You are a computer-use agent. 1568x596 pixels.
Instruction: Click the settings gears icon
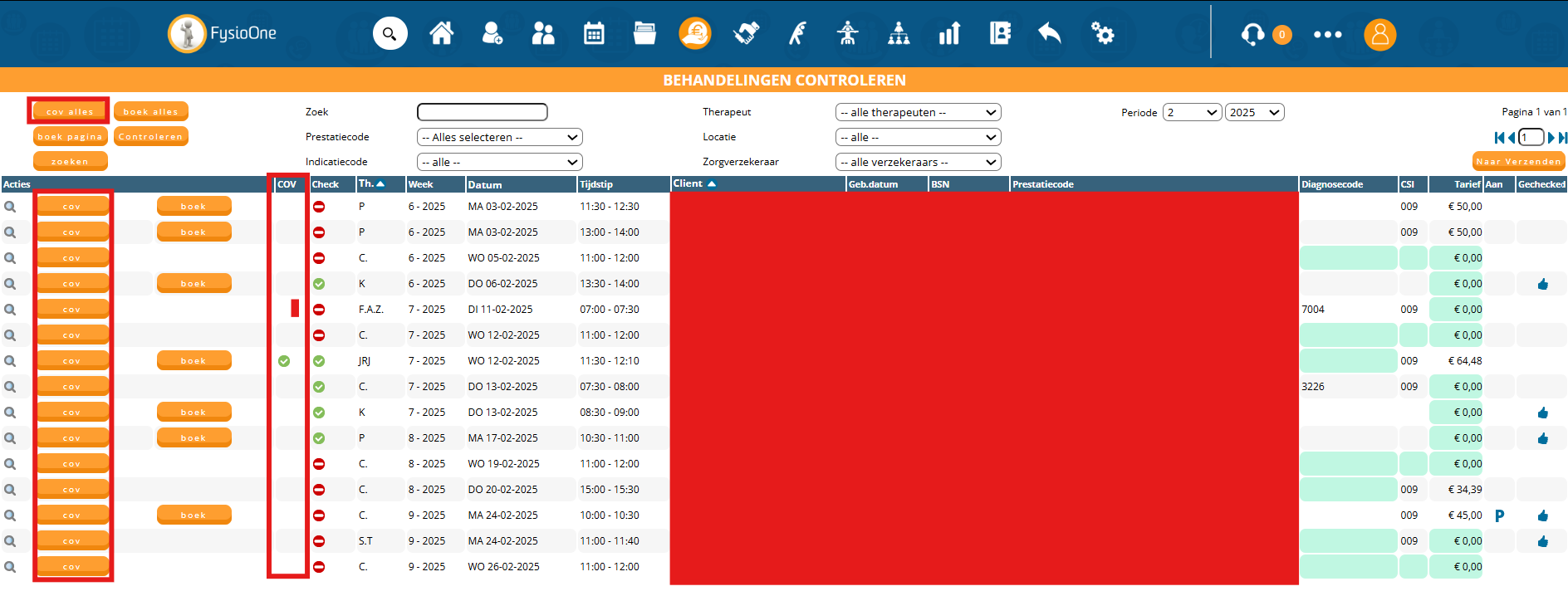(1102, 34)
